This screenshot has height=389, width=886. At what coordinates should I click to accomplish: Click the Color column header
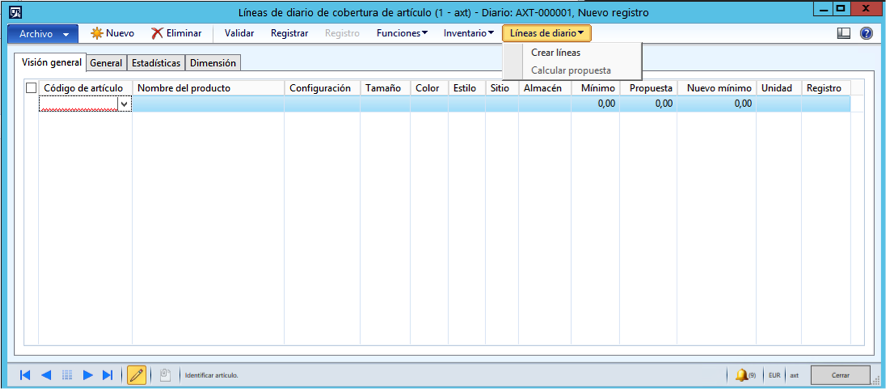click(429, 88)
